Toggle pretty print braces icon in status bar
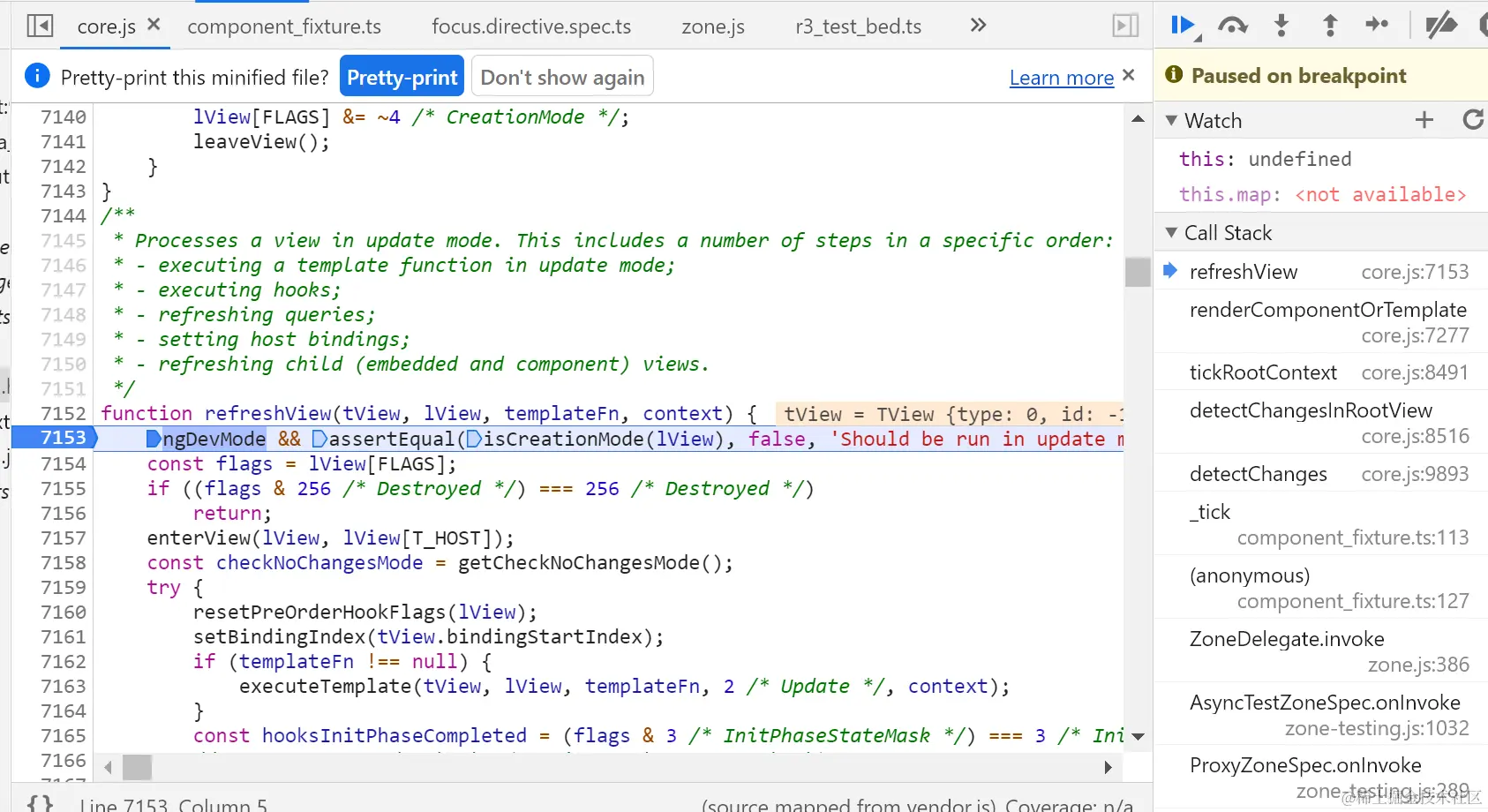This screenshot has height=812, width=1488. [40, 804]
